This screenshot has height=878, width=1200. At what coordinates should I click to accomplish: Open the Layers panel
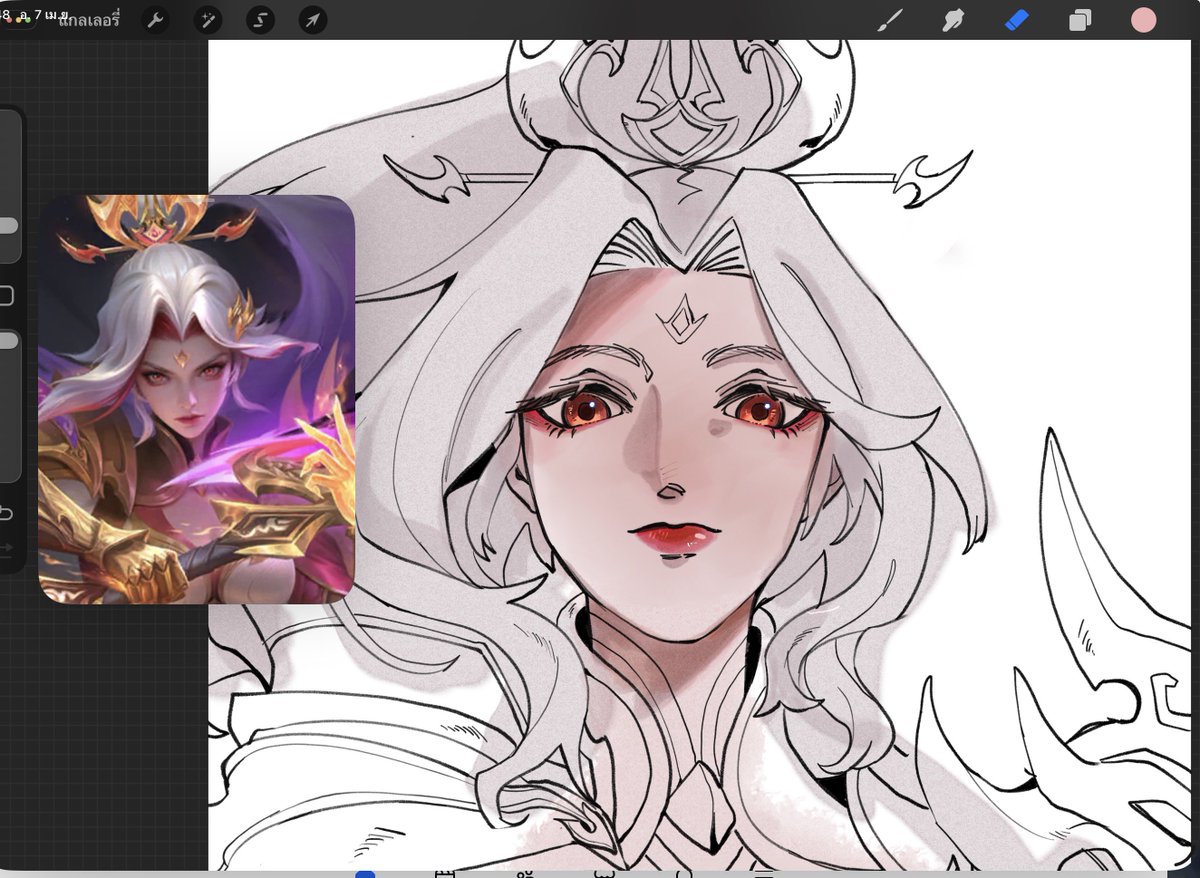click(1080, 20)
